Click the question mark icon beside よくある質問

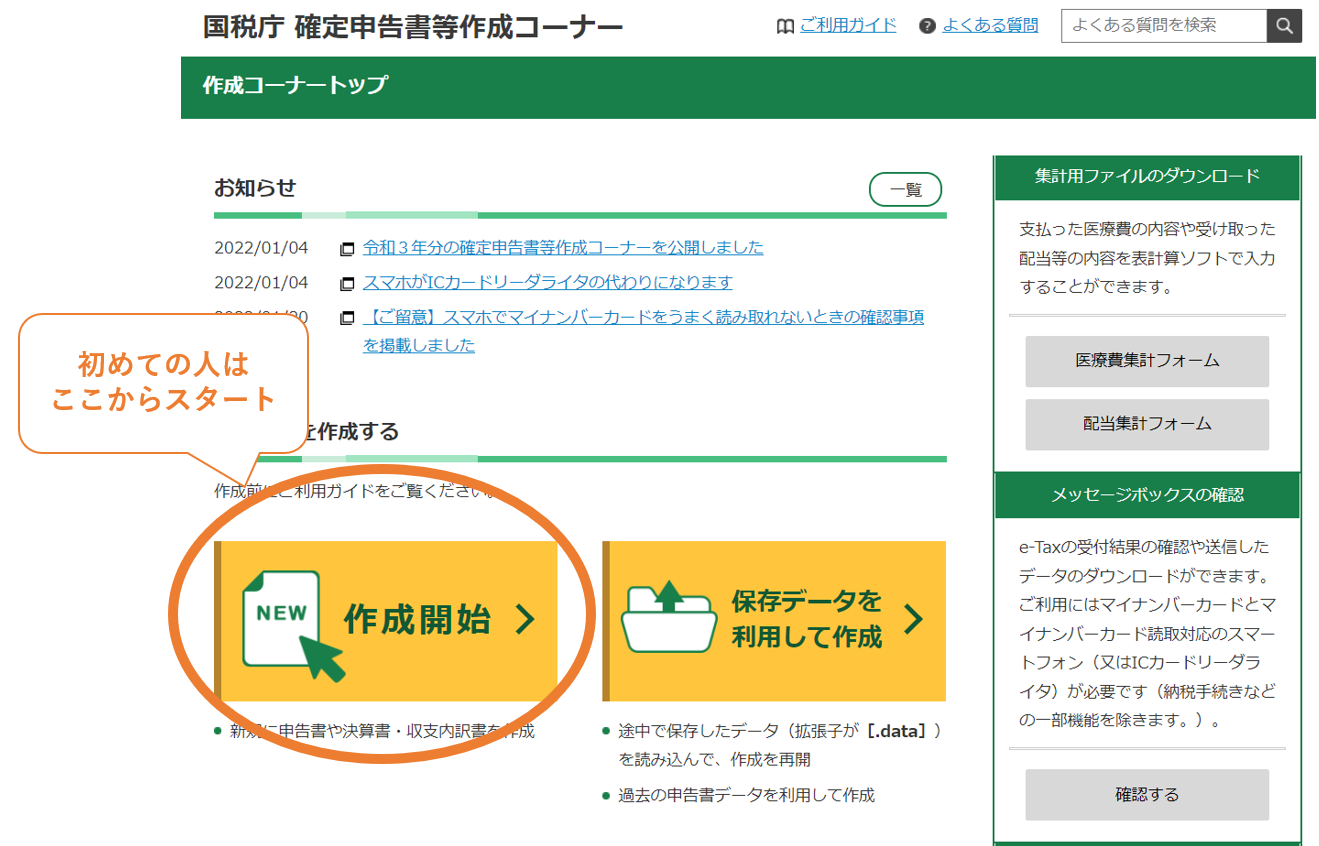[927, 26]
